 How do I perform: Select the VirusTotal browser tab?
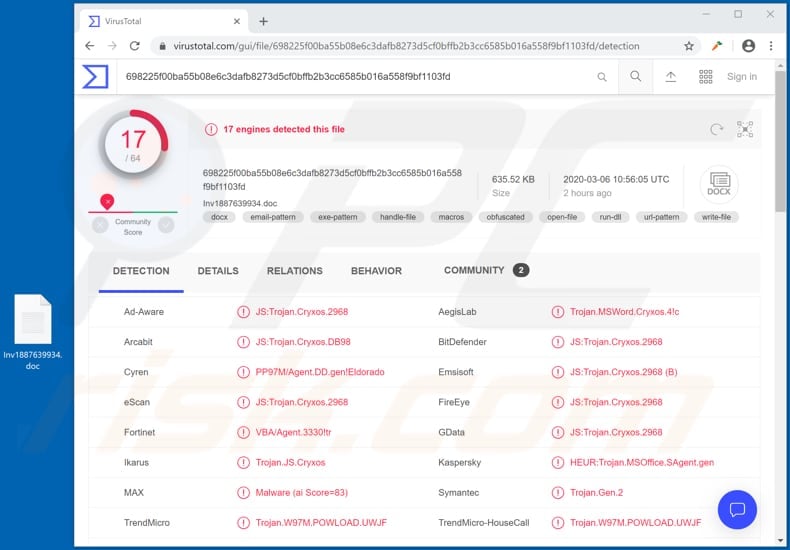(x=164, y=21)
